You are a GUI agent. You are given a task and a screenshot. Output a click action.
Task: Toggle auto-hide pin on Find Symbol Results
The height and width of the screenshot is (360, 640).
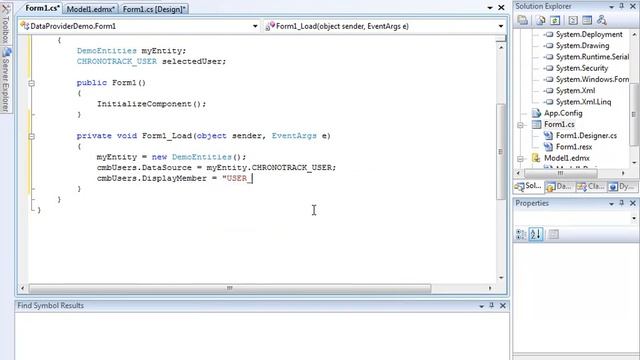pos(492,305)
